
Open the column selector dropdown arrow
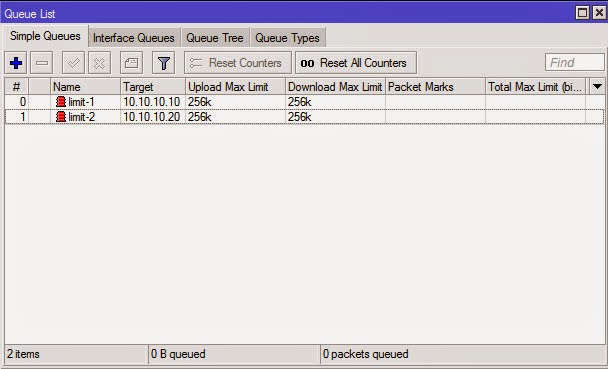click(598, 86)
